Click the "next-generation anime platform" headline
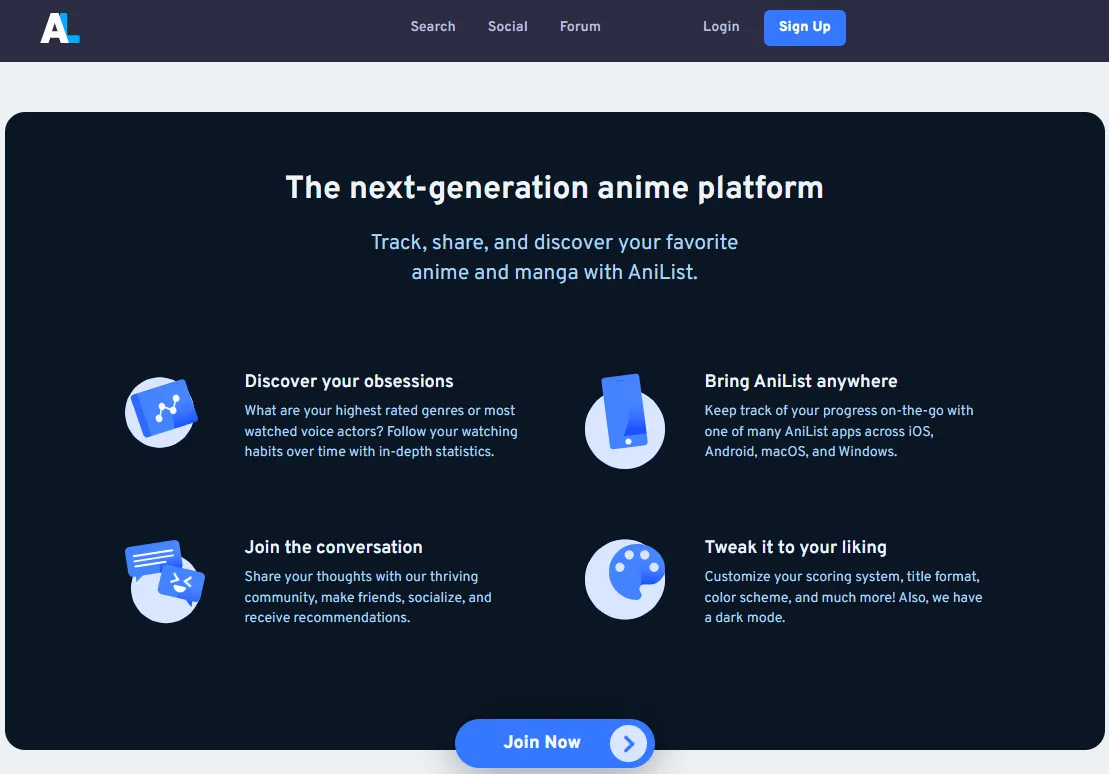This screenshot has width=1109, height=774. (x=554, y=188)
